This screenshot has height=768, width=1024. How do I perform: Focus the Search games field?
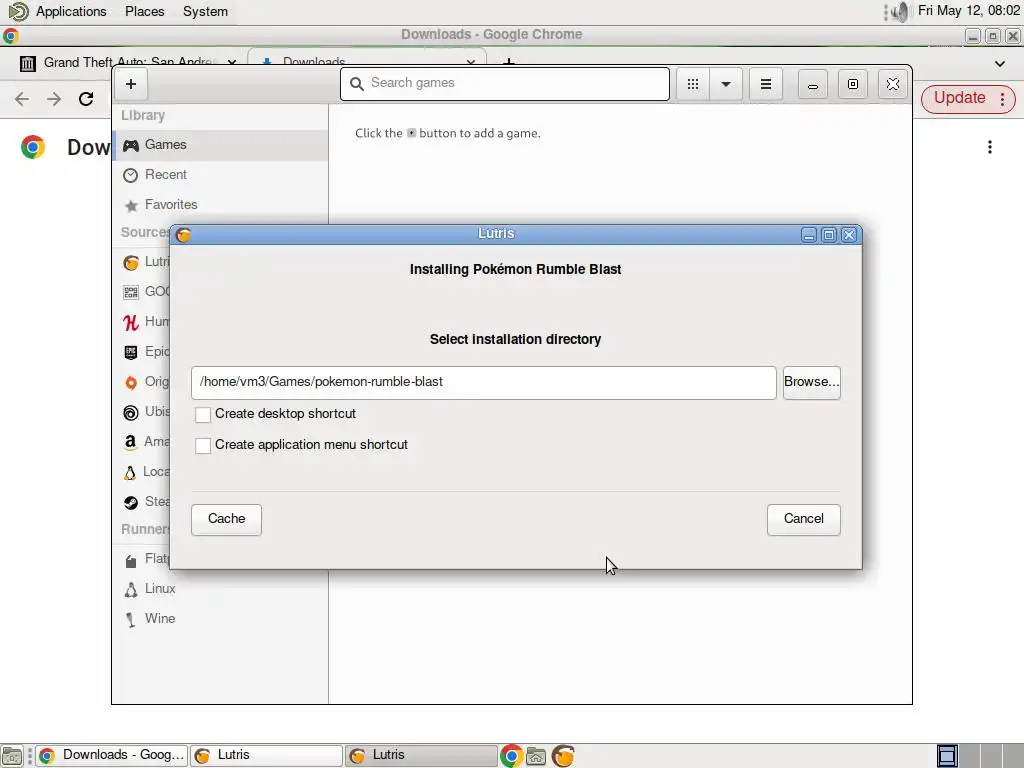[x=505, y=84]
